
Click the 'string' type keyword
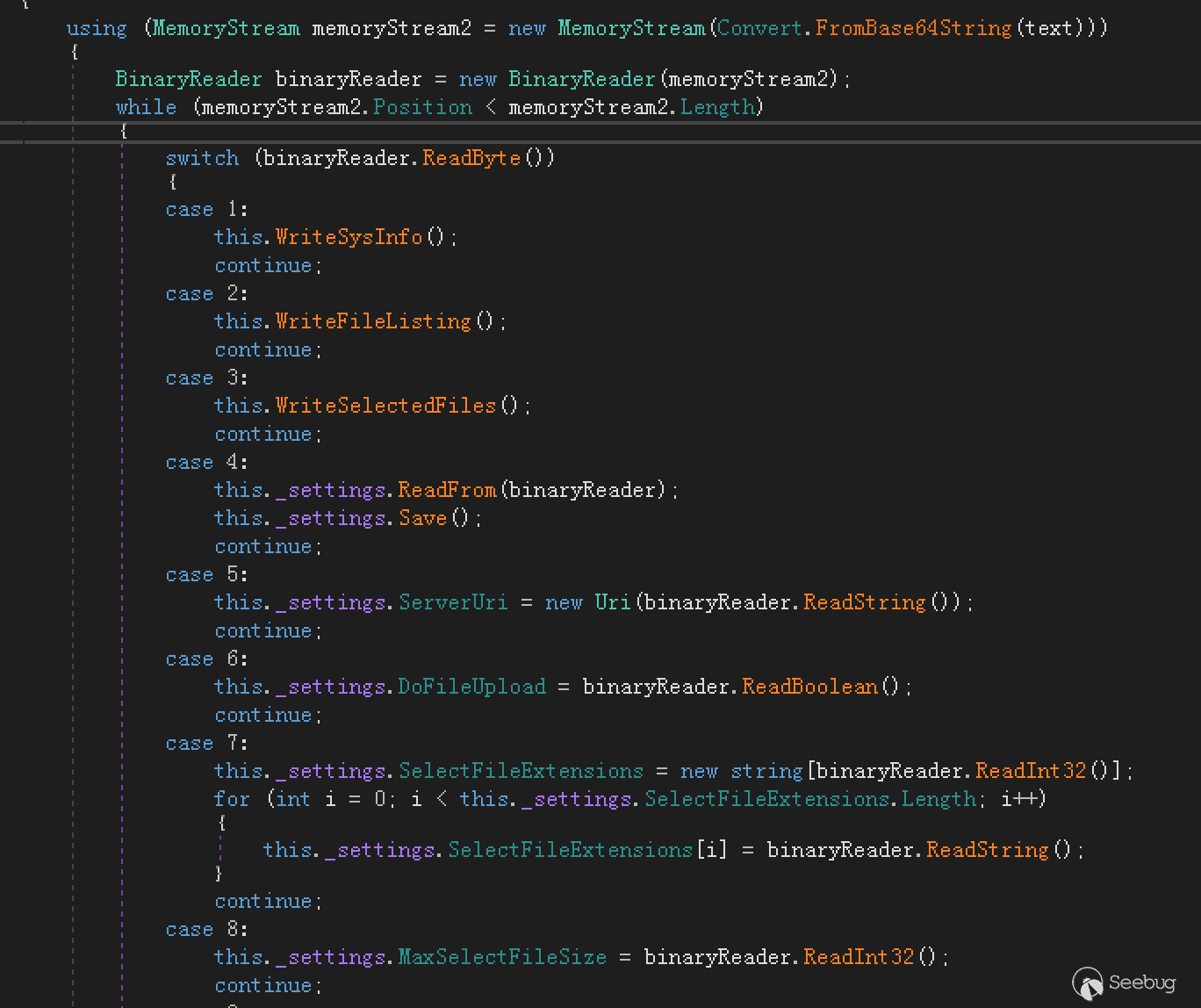[x=766, y=771]
